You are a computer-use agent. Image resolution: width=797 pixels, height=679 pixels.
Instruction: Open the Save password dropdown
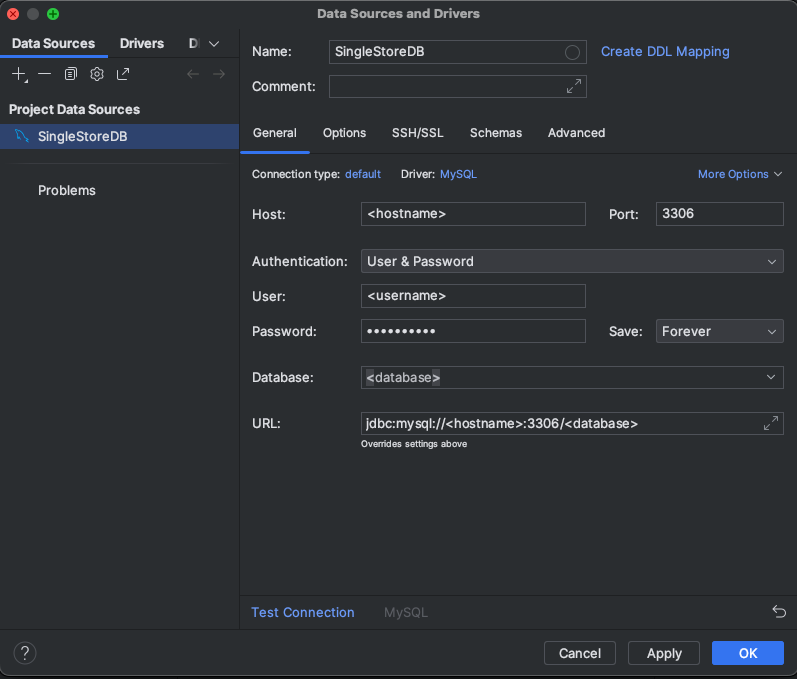[x=719, y=331]
